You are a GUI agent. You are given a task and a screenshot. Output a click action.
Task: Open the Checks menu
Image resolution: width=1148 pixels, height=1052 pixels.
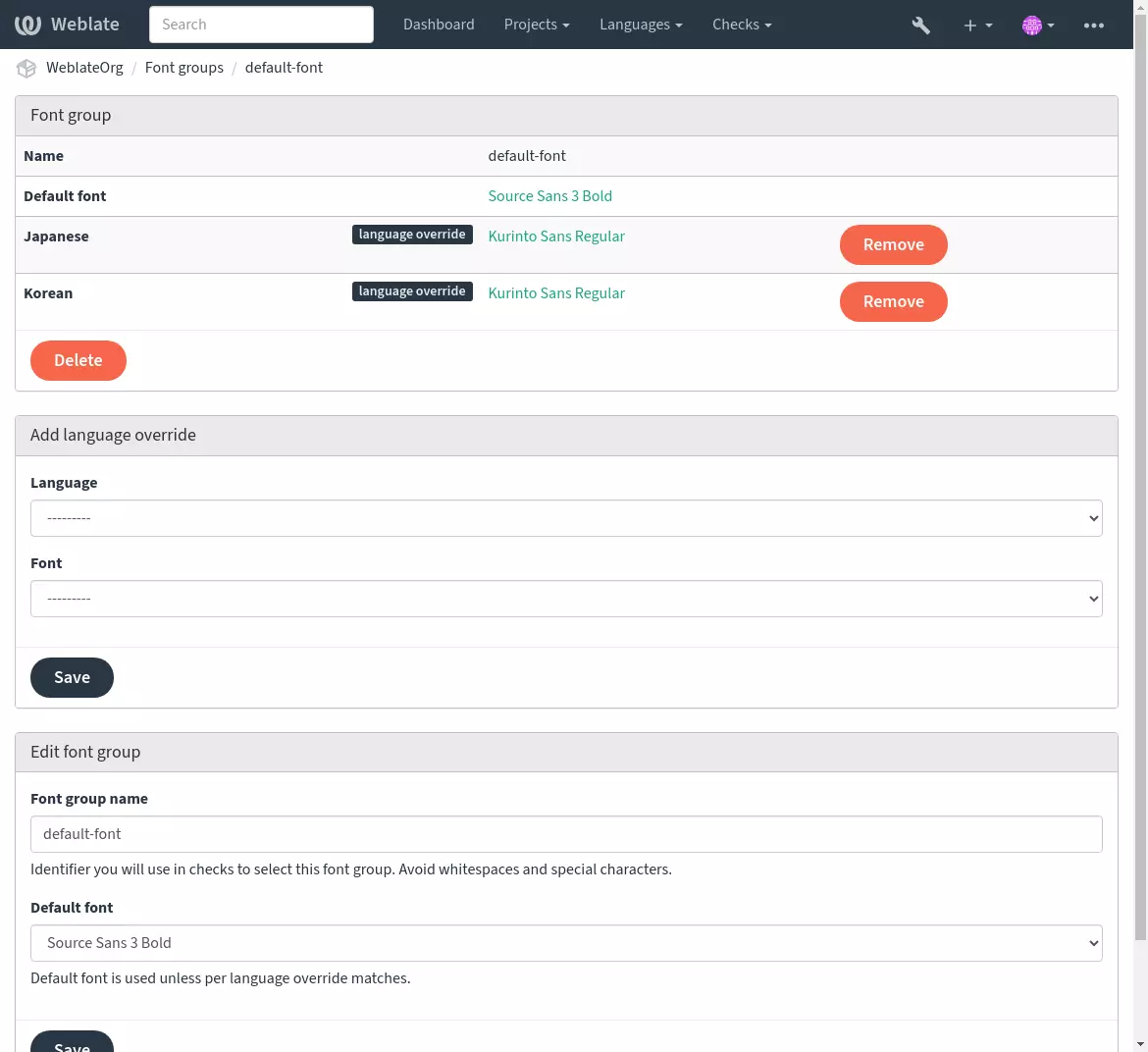coord(742,25)
